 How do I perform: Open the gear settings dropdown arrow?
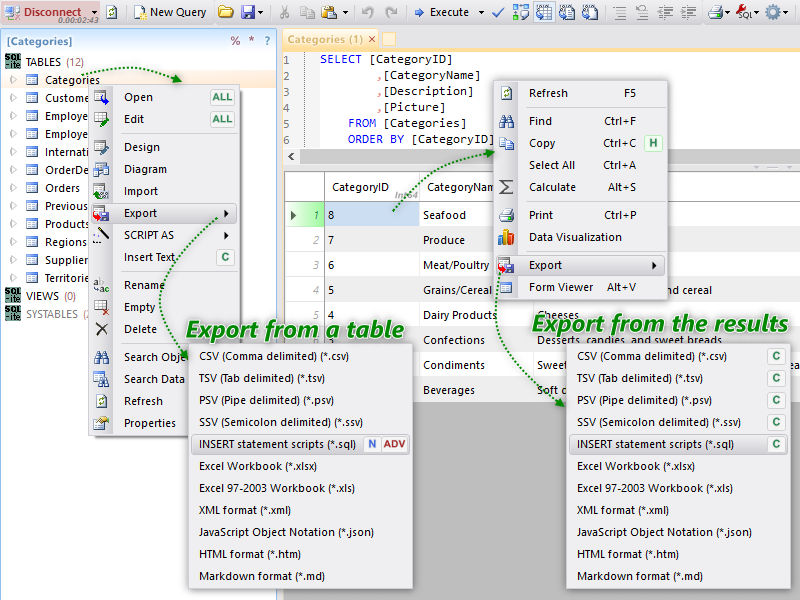[x=786, y=12]
